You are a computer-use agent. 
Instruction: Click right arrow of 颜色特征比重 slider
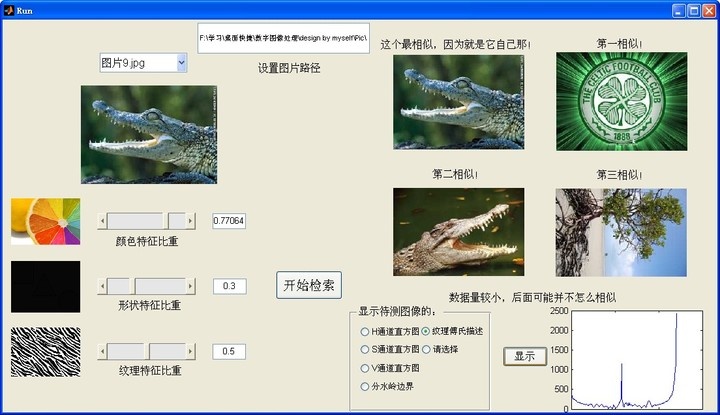tap(190, 221)
